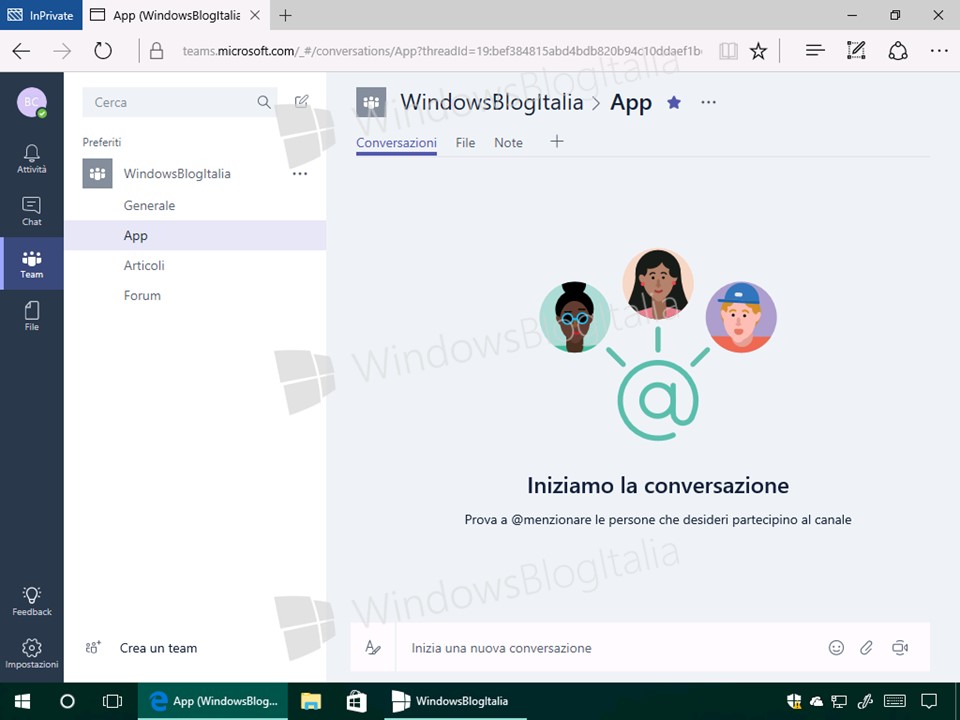The width and height of the screenshot is (960, 720).
Task: Start a new chat with compose icon
Action: click(302, 102)
